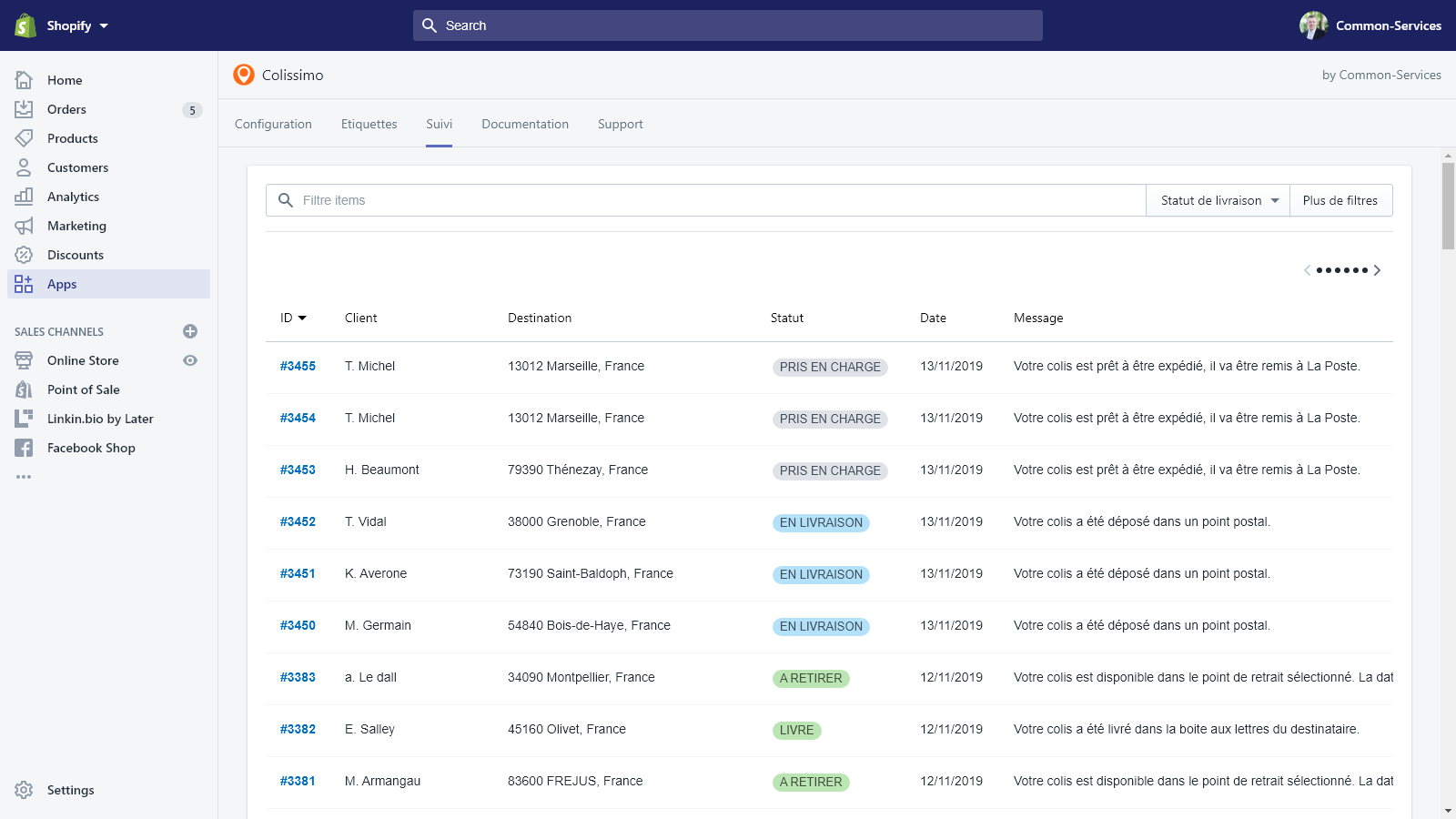Focus the top Search field
The width and height of the screenshot is (1456, 819).
(728, 25)
